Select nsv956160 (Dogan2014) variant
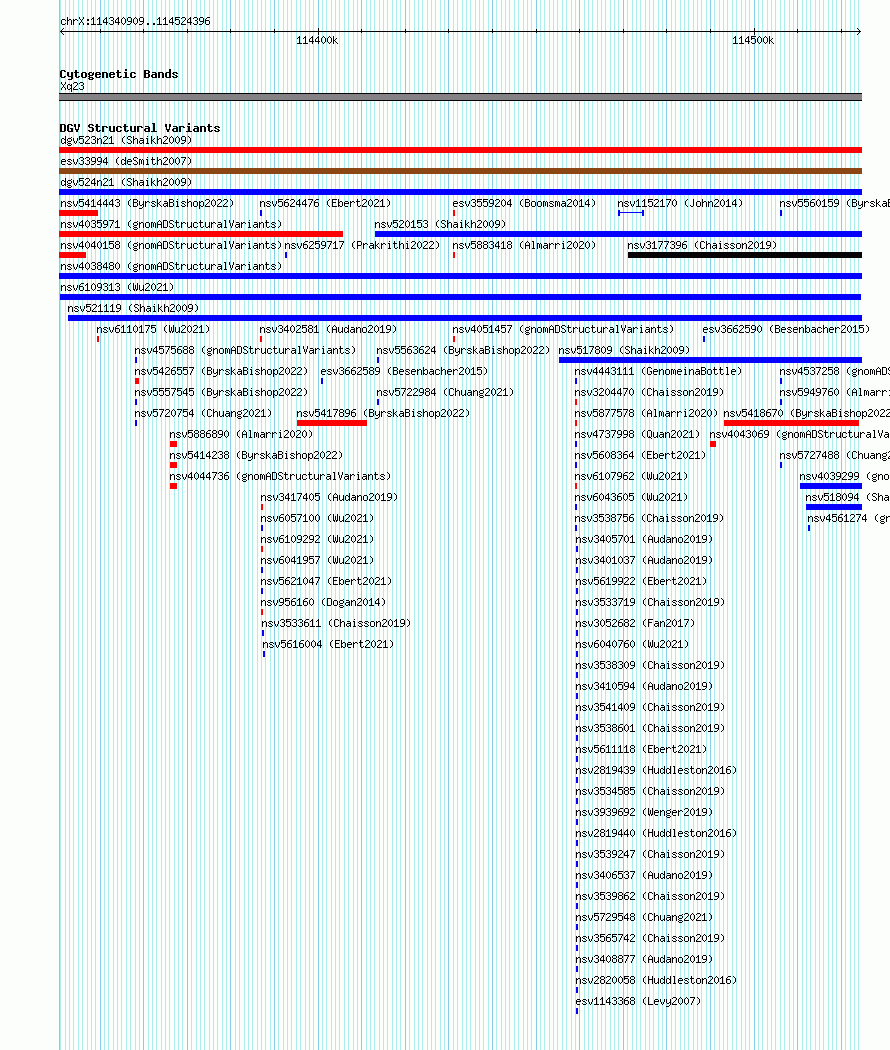Viewport: 890px width, 1050px height. pyautogui.click(x=323, y=602)
